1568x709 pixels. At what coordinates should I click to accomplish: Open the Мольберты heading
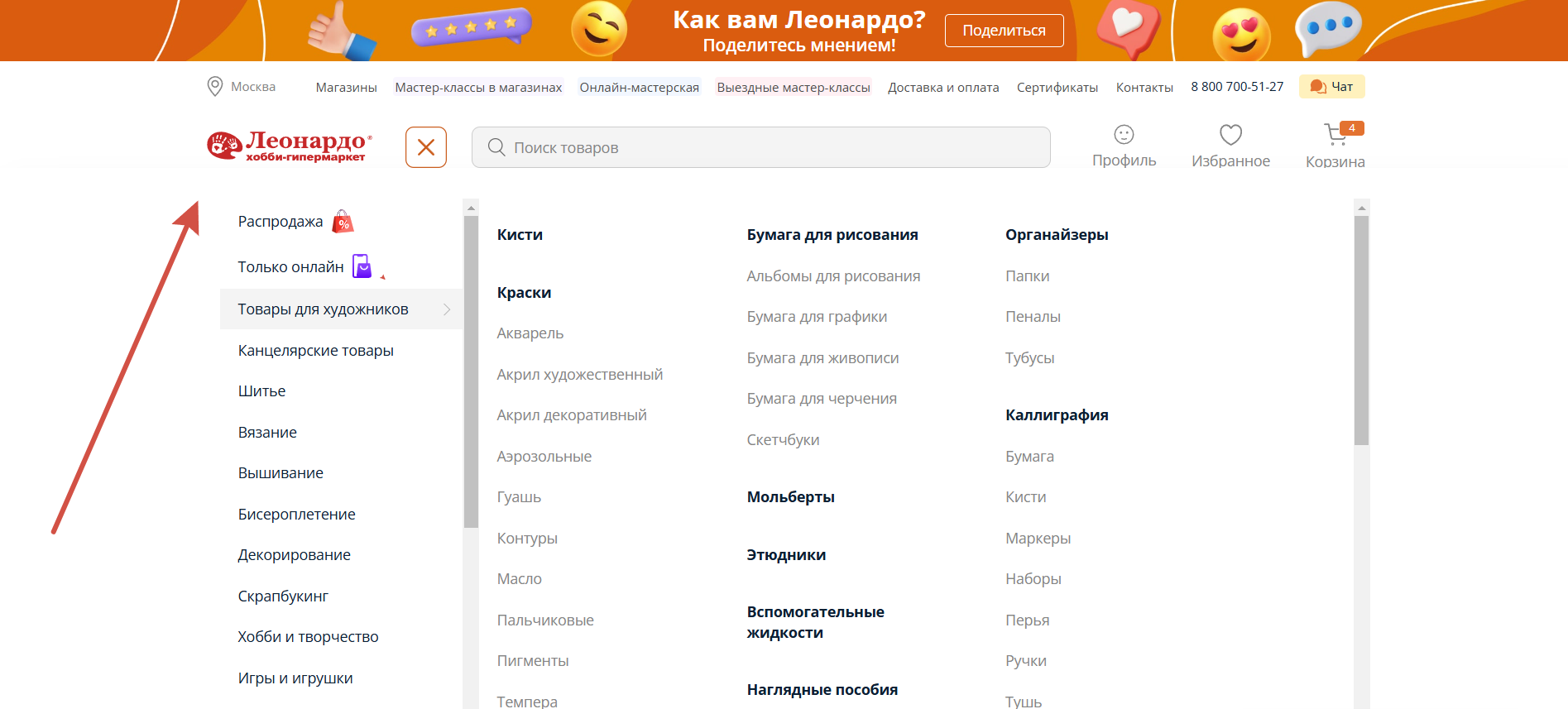pos(790,497)
